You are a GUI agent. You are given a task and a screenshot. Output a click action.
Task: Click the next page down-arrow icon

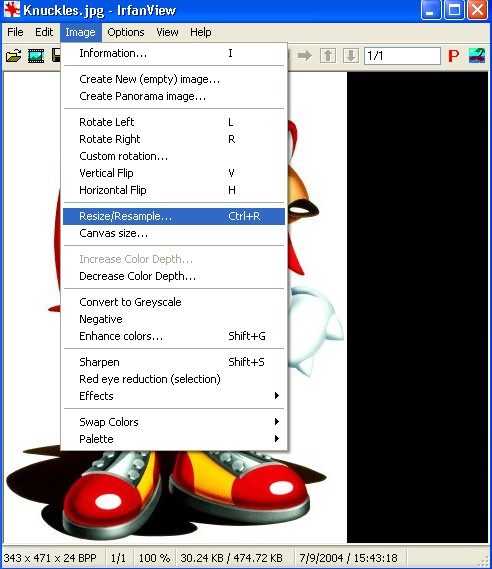pyautogui.click(x=350, y=56)
